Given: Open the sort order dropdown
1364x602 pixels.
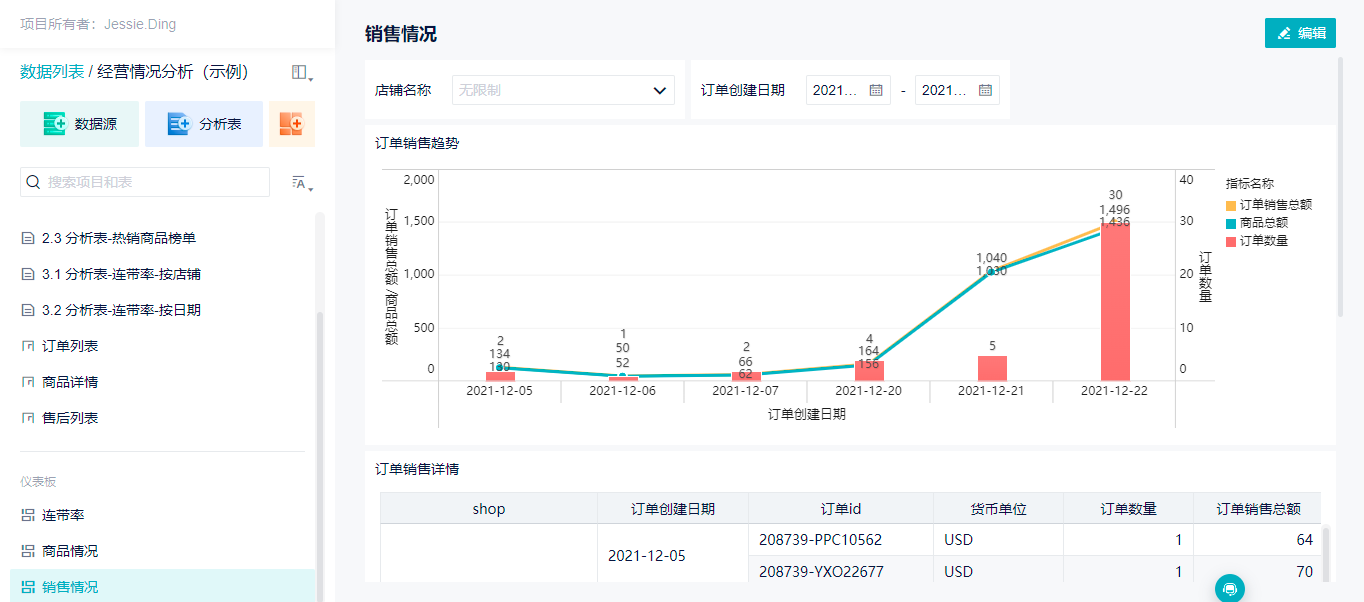Looking at the screenshot, I should (301, 182).
